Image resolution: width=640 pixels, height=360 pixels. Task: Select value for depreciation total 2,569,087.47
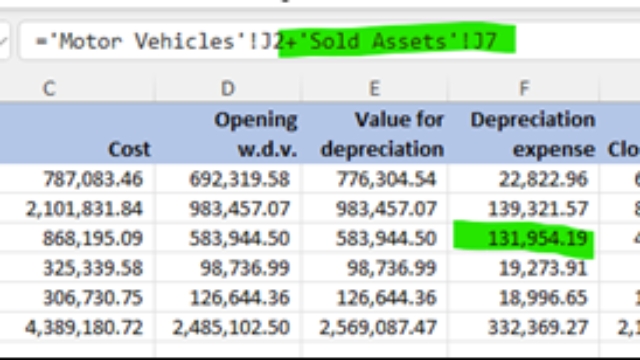click(x=374, y=327)
